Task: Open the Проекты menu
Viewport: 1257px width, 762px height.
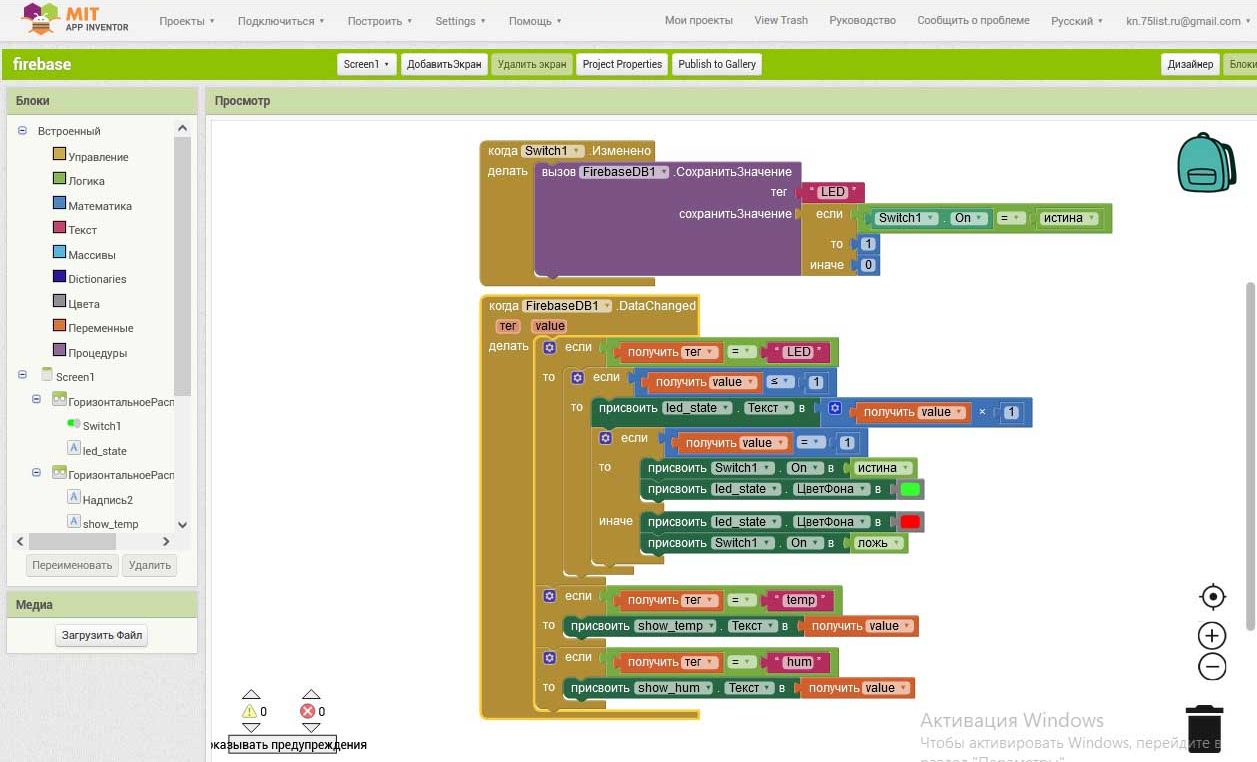Action: (187, 21)
